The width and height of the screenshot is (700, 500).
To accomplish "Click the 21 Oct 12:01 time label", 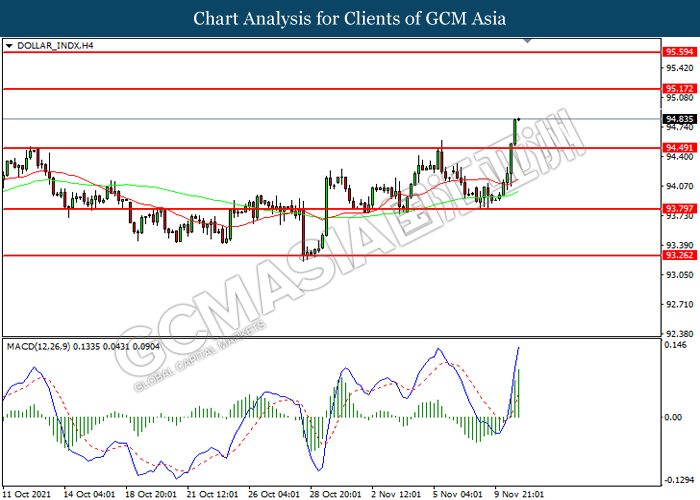I will click(212, 494).
